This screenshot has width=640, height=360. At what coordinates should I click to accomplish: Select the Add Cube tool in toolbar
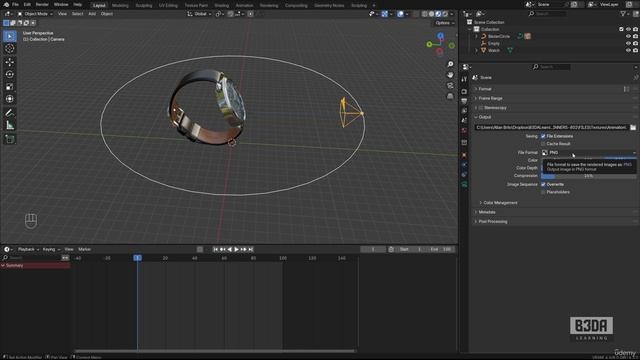[10, 139]
